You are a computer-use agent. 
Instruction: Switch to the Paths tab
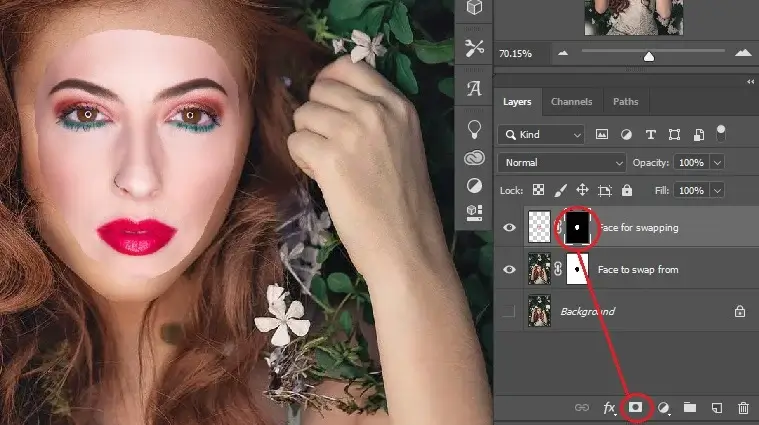[625, 102]
